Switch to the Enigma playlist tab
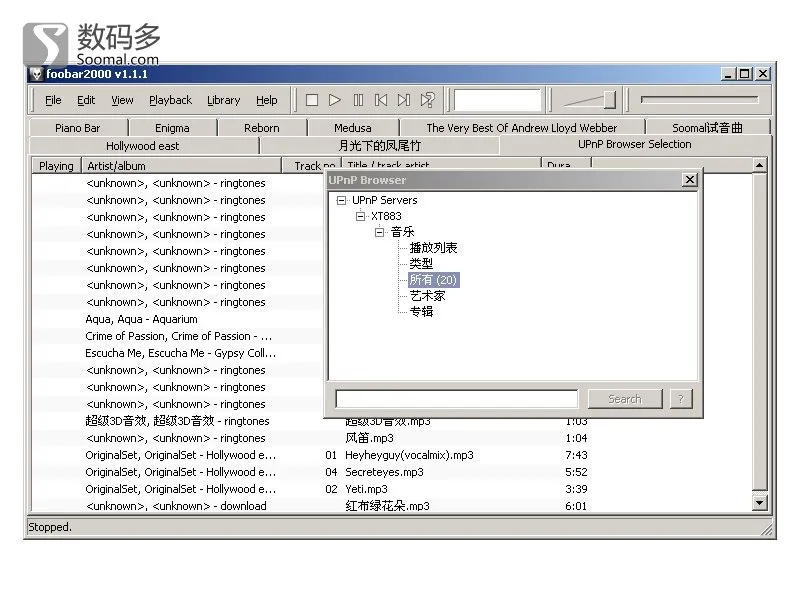 click(x=172, y=128)
